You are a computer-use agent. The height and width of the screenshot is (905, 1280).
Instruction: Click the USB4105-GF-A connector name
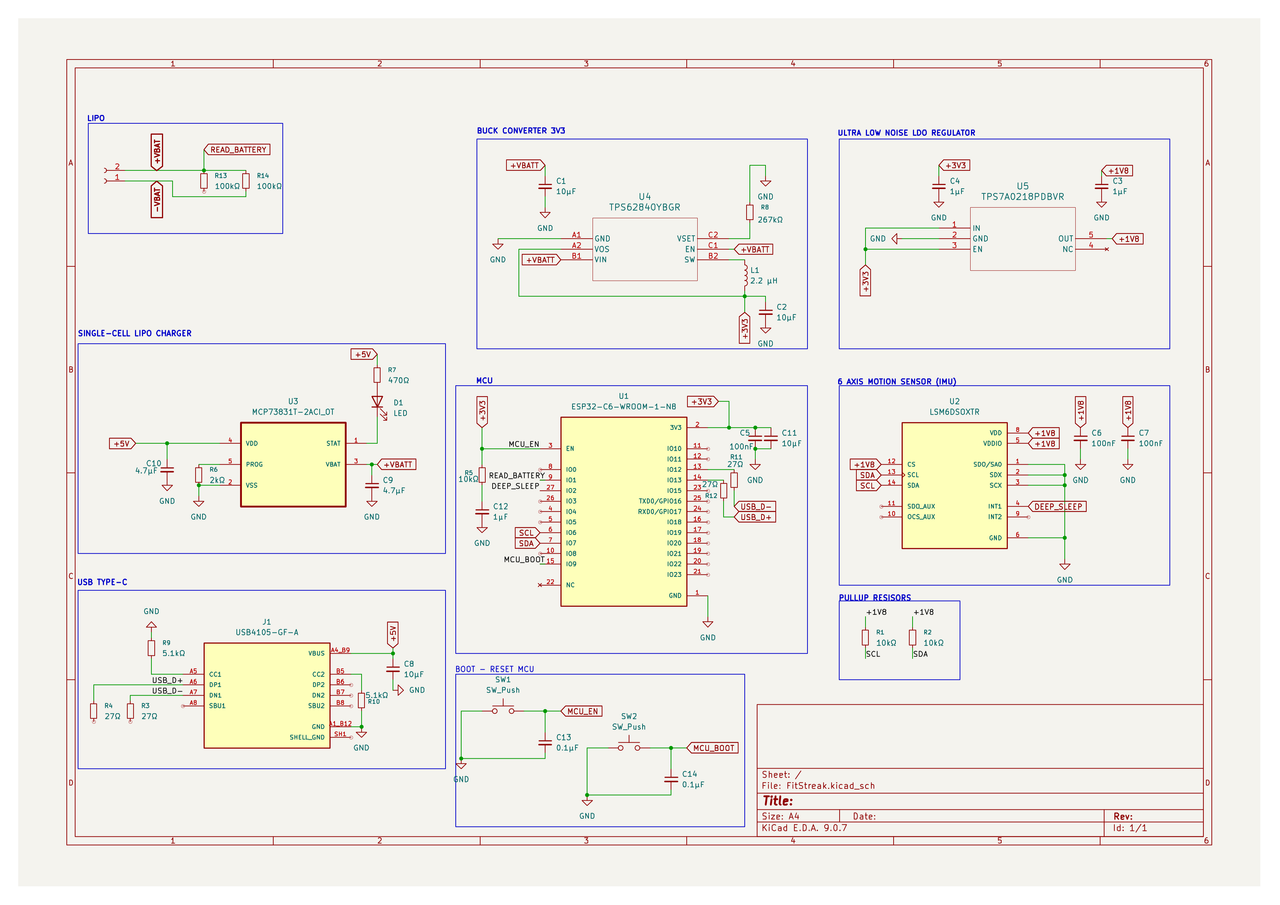(267, 632)
